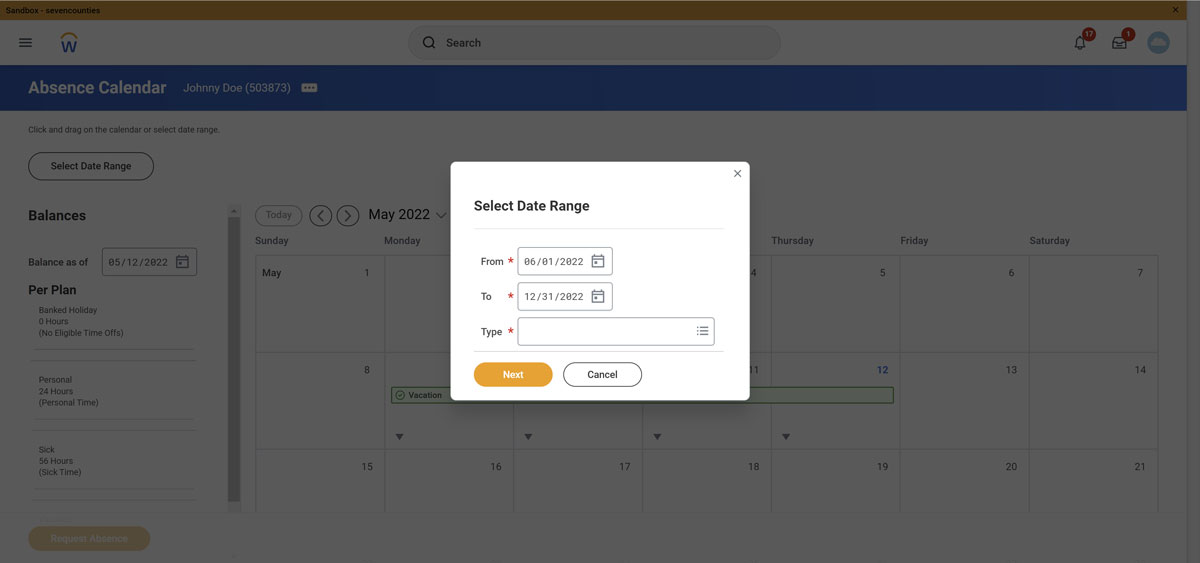Screen dimensions: 1200x563
Task: Expand Thursday May 12 day details
Action: pos(786,436)
